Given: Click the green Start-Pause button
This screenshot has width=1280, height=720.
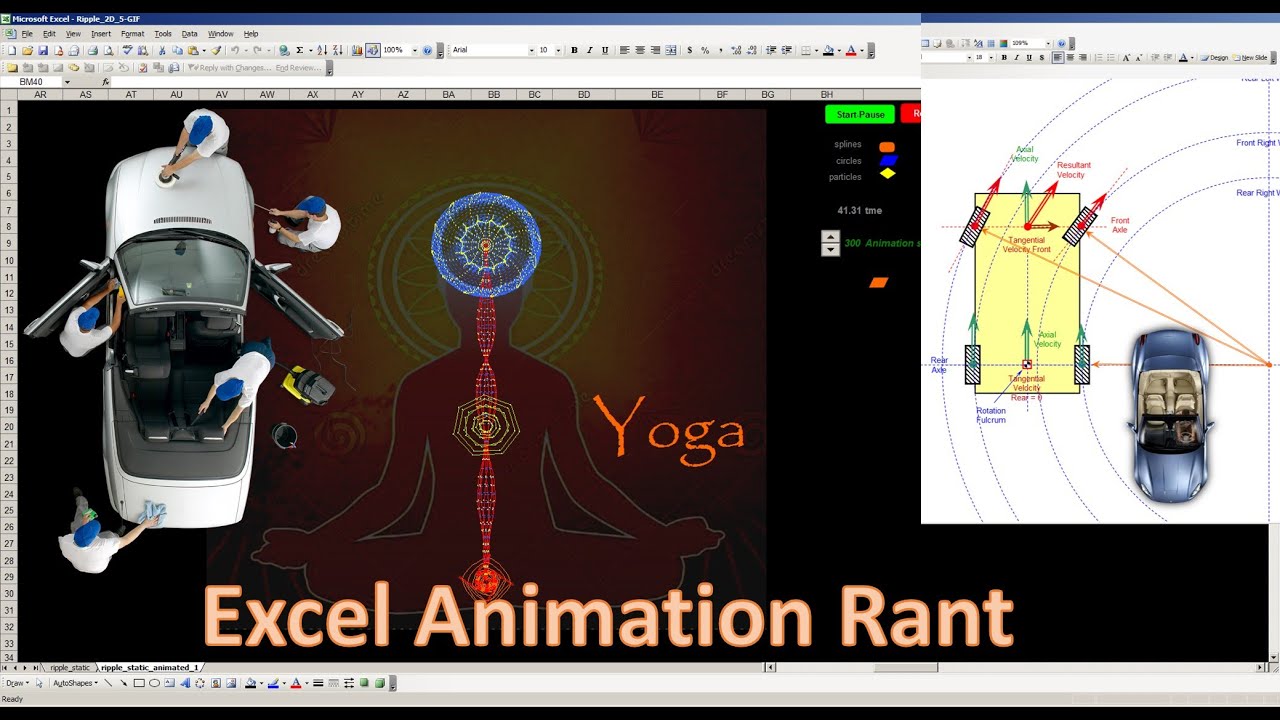Looking at the screenshot, I should pos(860,114).
